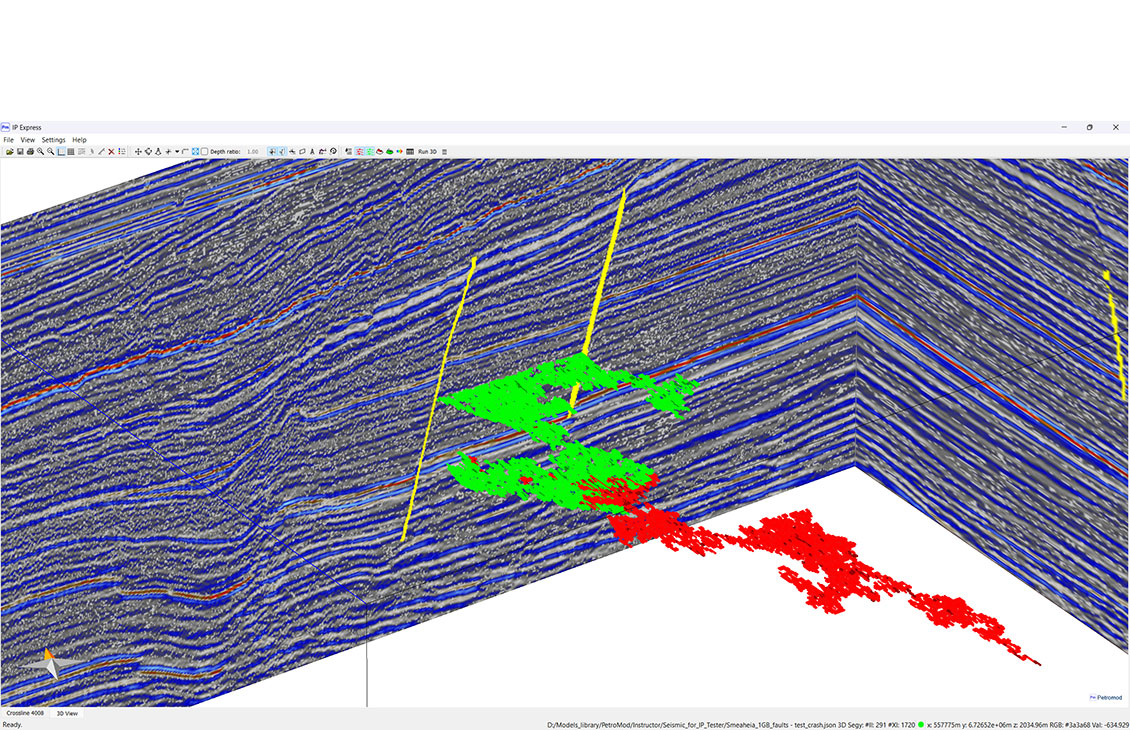Select the Zoom In magnifier tool
This screenshot has width=1130, height=730.
click(x=40, y=151)
